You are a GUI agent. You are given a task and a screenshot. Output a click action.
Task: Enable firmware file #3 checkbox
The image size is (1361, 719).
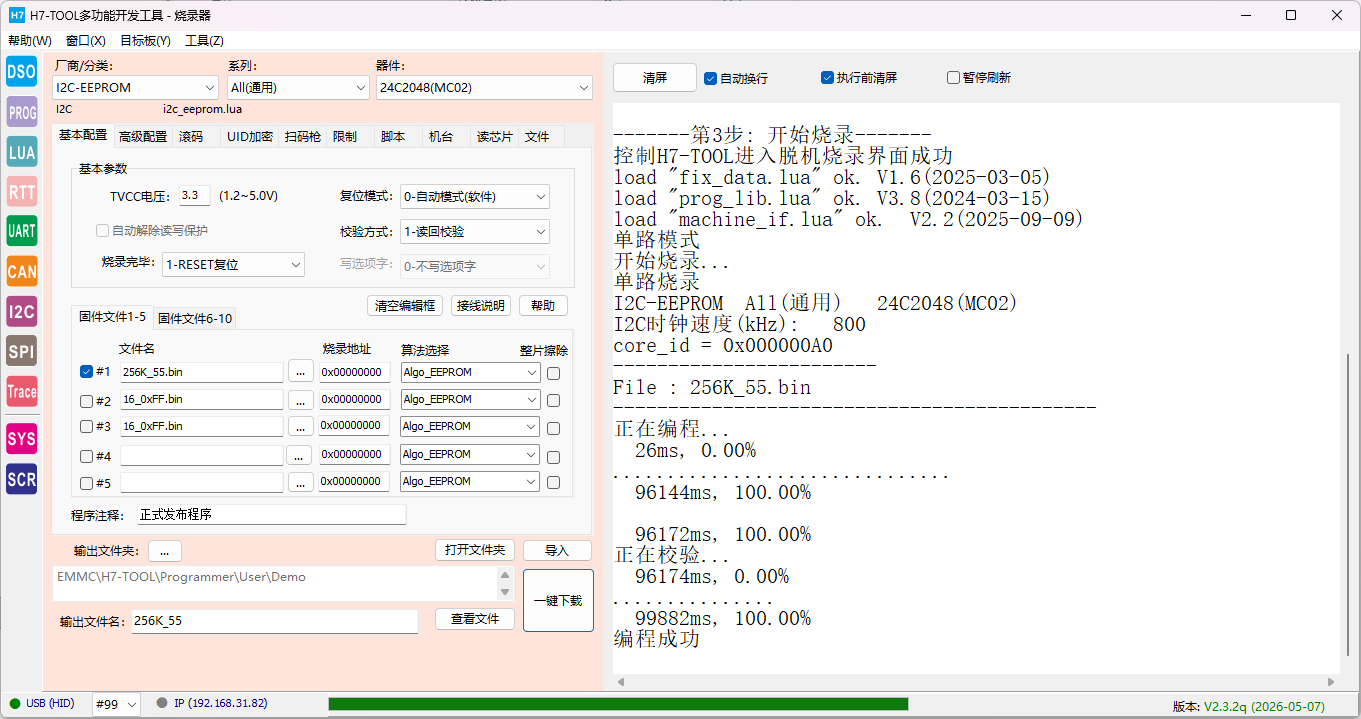click(x=86, y=427)
